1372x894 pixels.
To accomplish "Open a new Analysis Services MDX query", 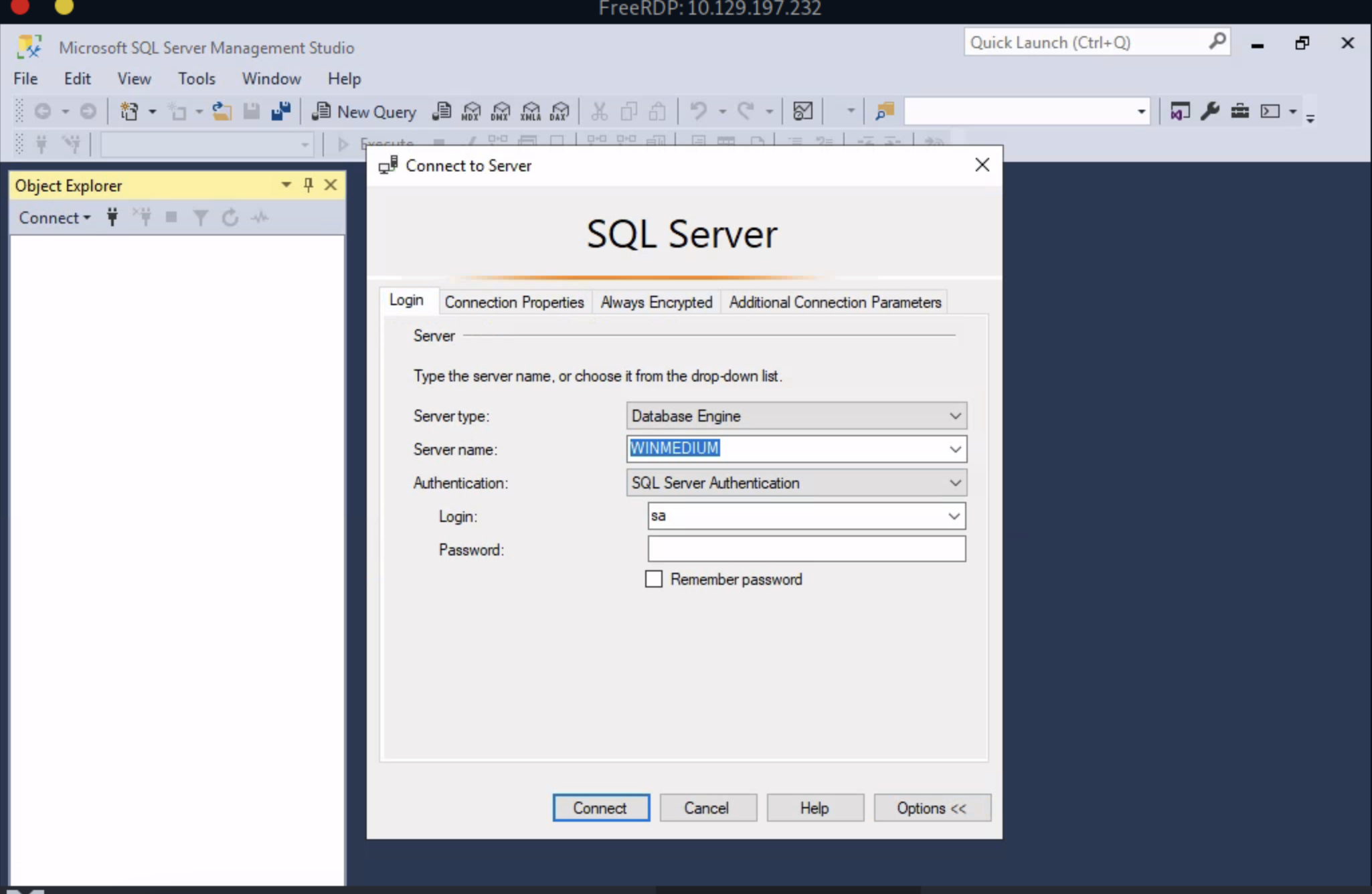I will [x=471, y=111].
